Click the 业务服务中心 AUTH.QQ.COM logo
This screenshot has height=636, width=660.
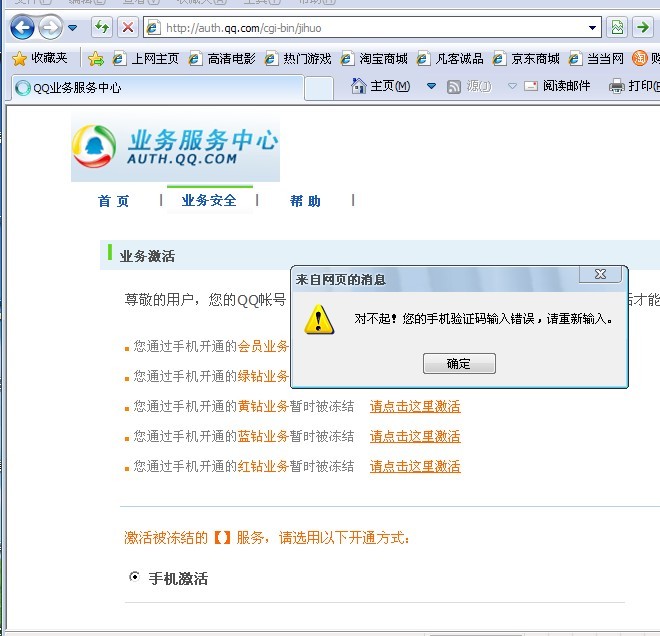point(175,148)
